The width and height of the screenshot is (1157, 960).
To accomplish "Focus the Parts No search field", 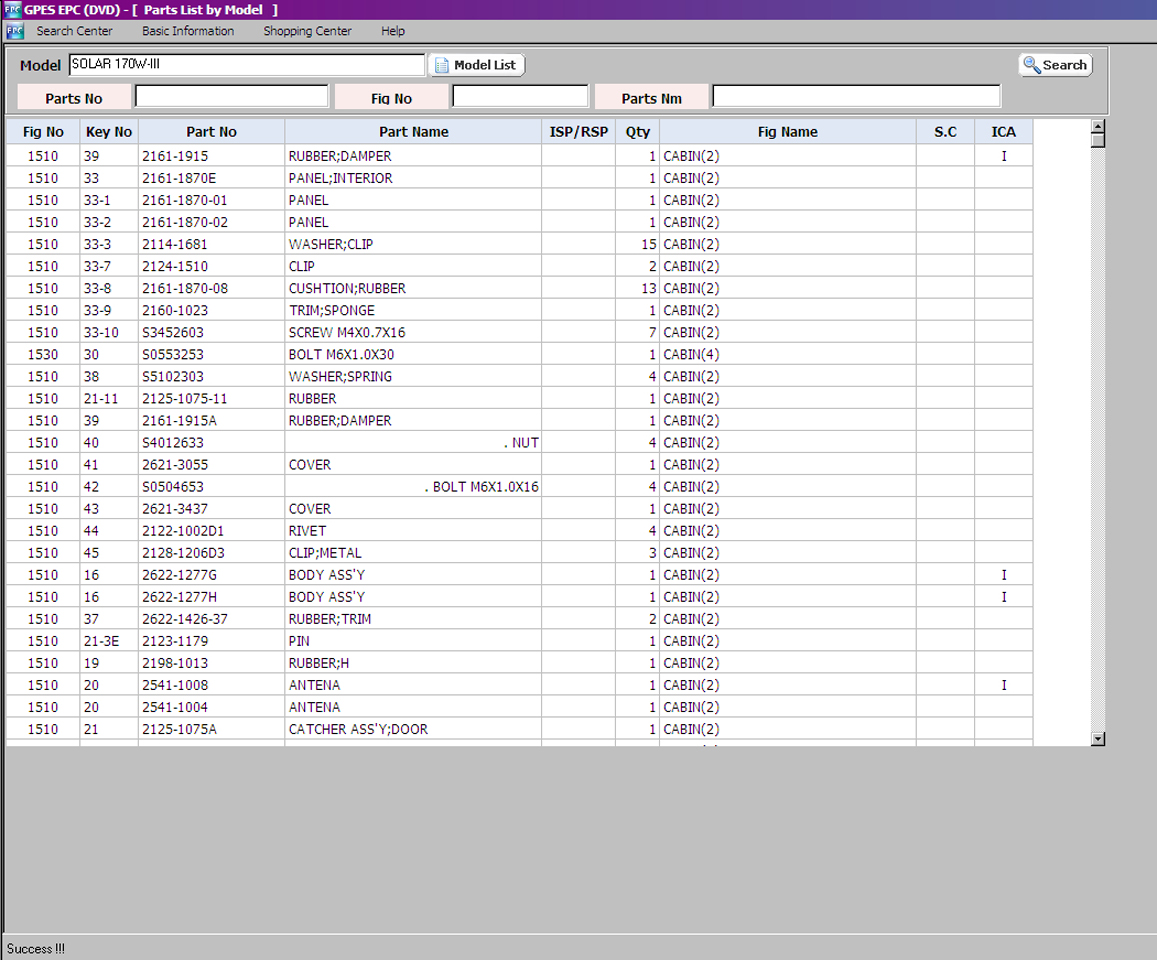I will tap(231, 97).
